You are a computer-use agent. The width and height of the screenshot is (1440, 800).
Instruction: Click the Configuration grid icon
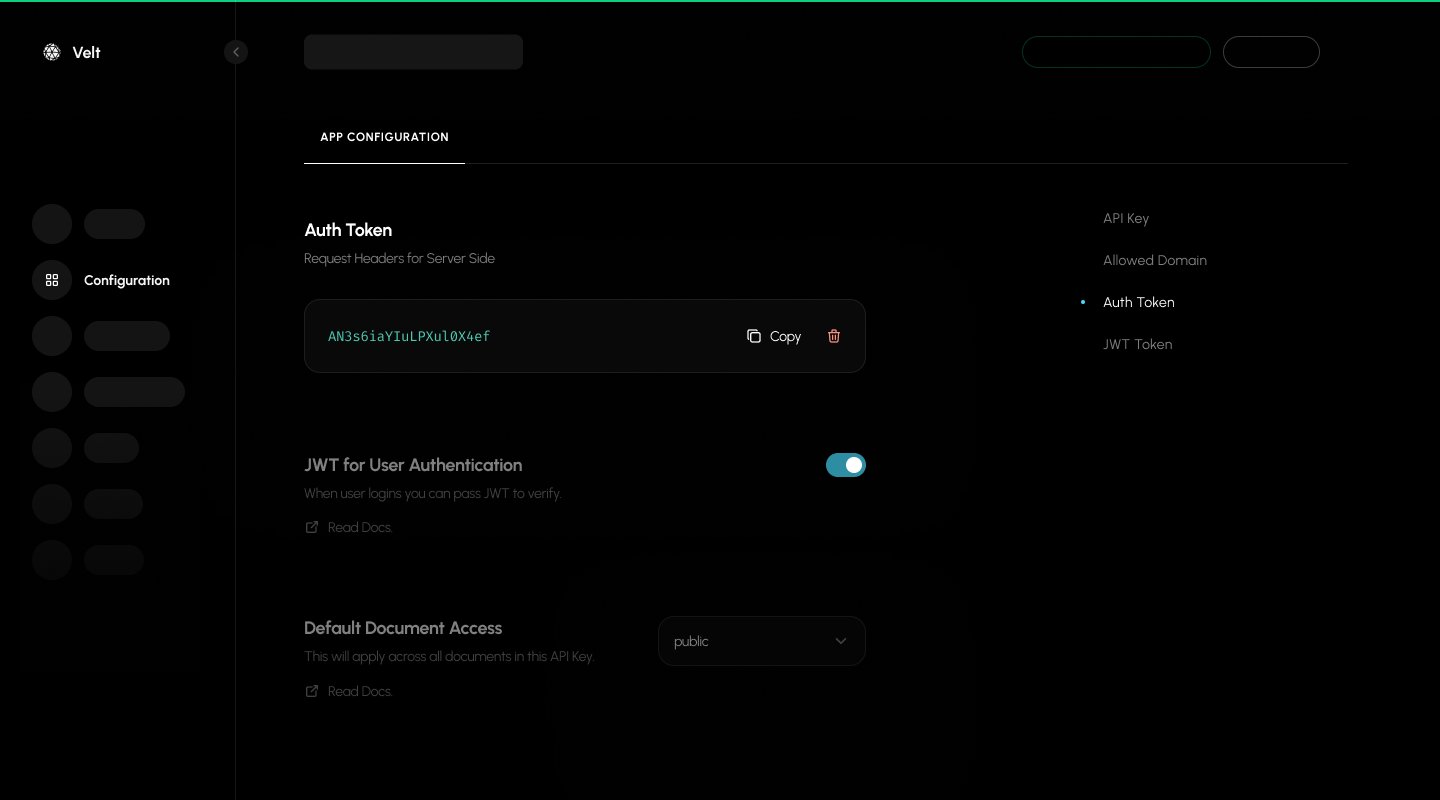tap(52, 280)
